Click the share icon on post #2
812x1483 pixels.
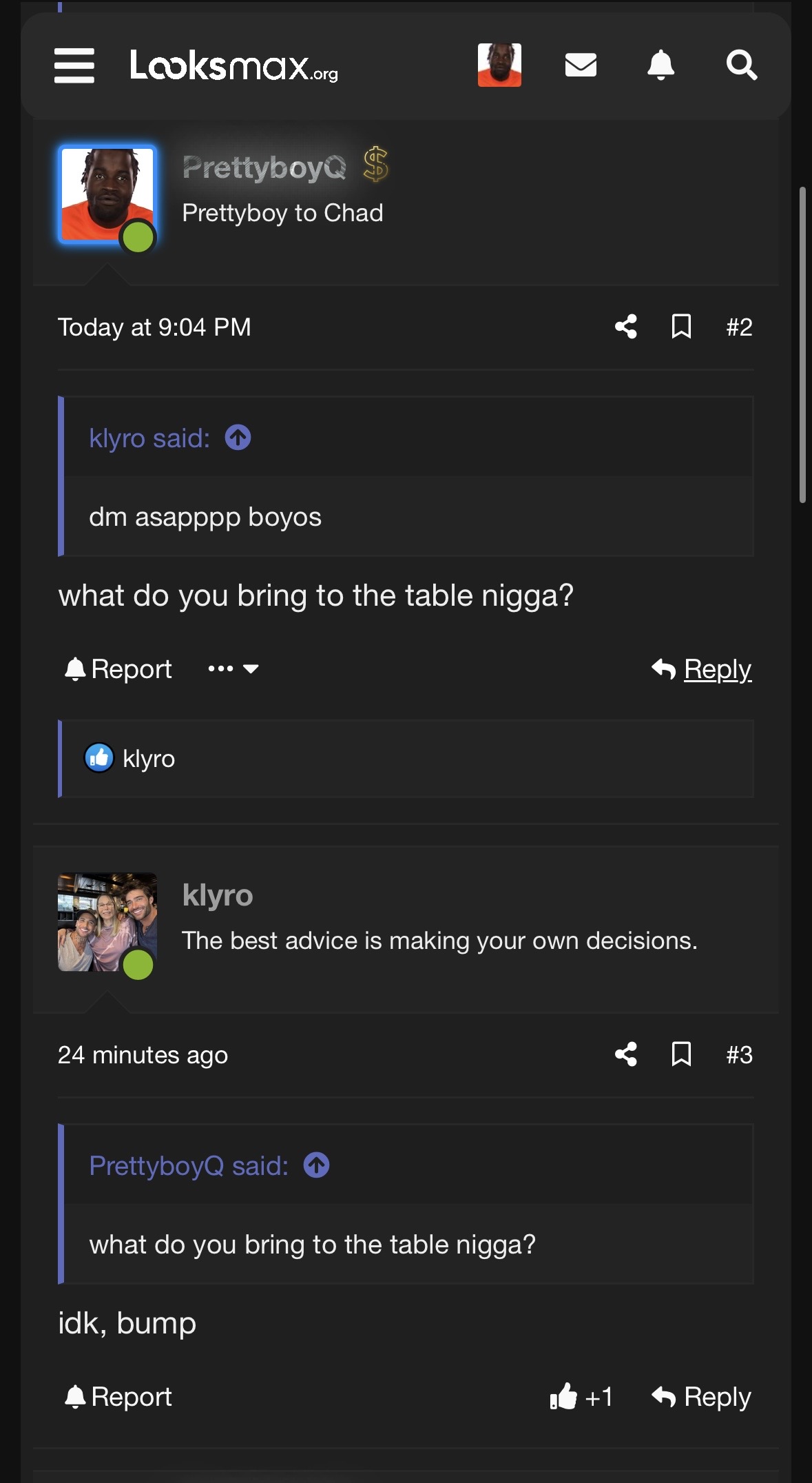click(625, 327)
